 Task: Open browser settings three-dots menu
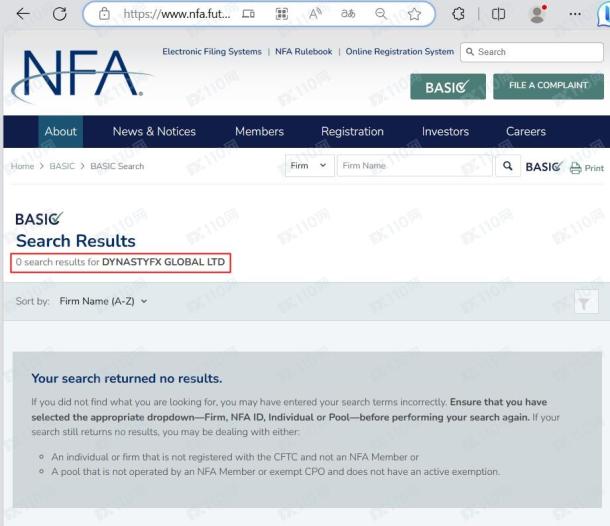coord(575,14)
